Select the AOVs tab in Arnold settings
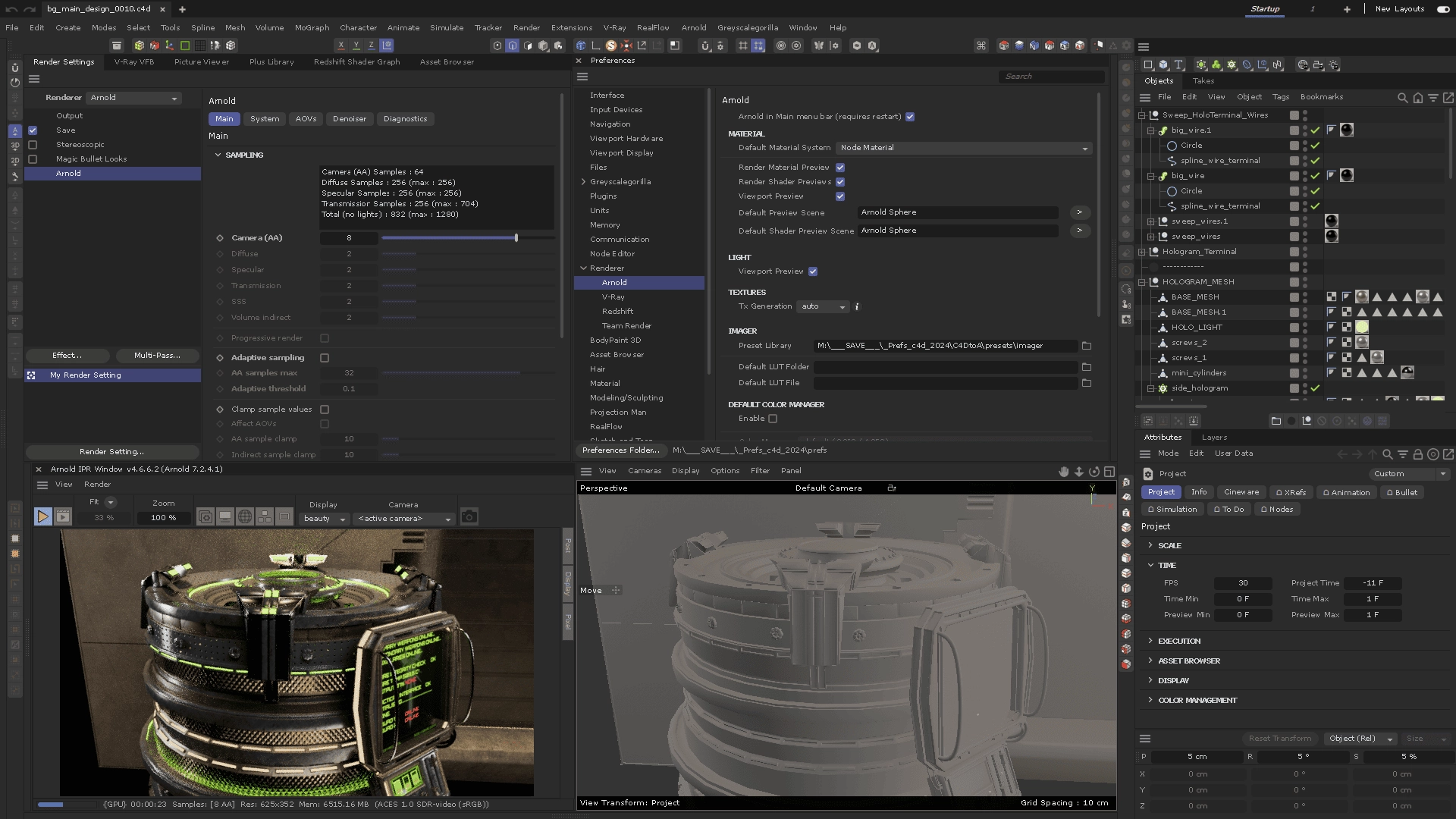This screenshot has height=819, width=1456. click(306, 119)
